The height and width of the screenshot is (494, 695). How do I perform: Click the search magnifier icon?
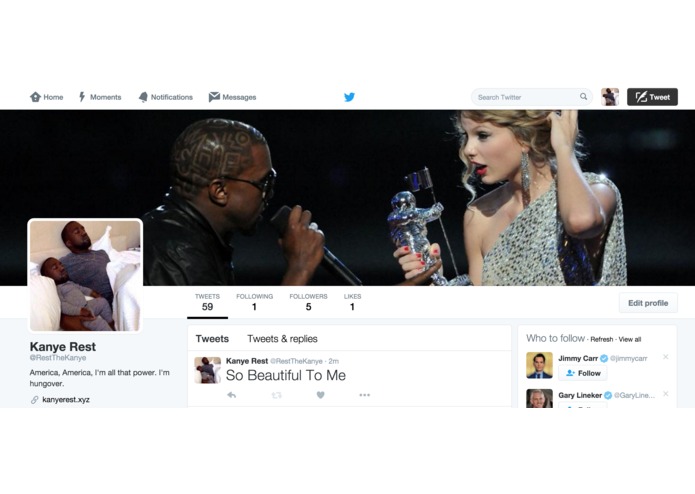pyautogui.click(x=583, y=97)
